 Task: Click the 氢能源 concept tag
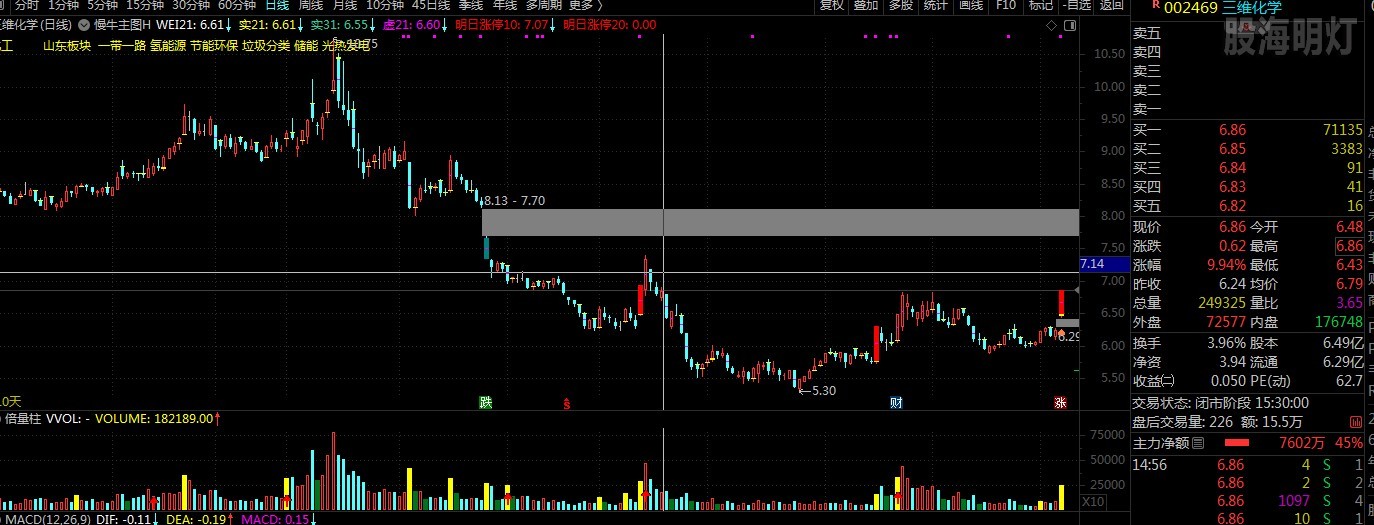(168, 45)
